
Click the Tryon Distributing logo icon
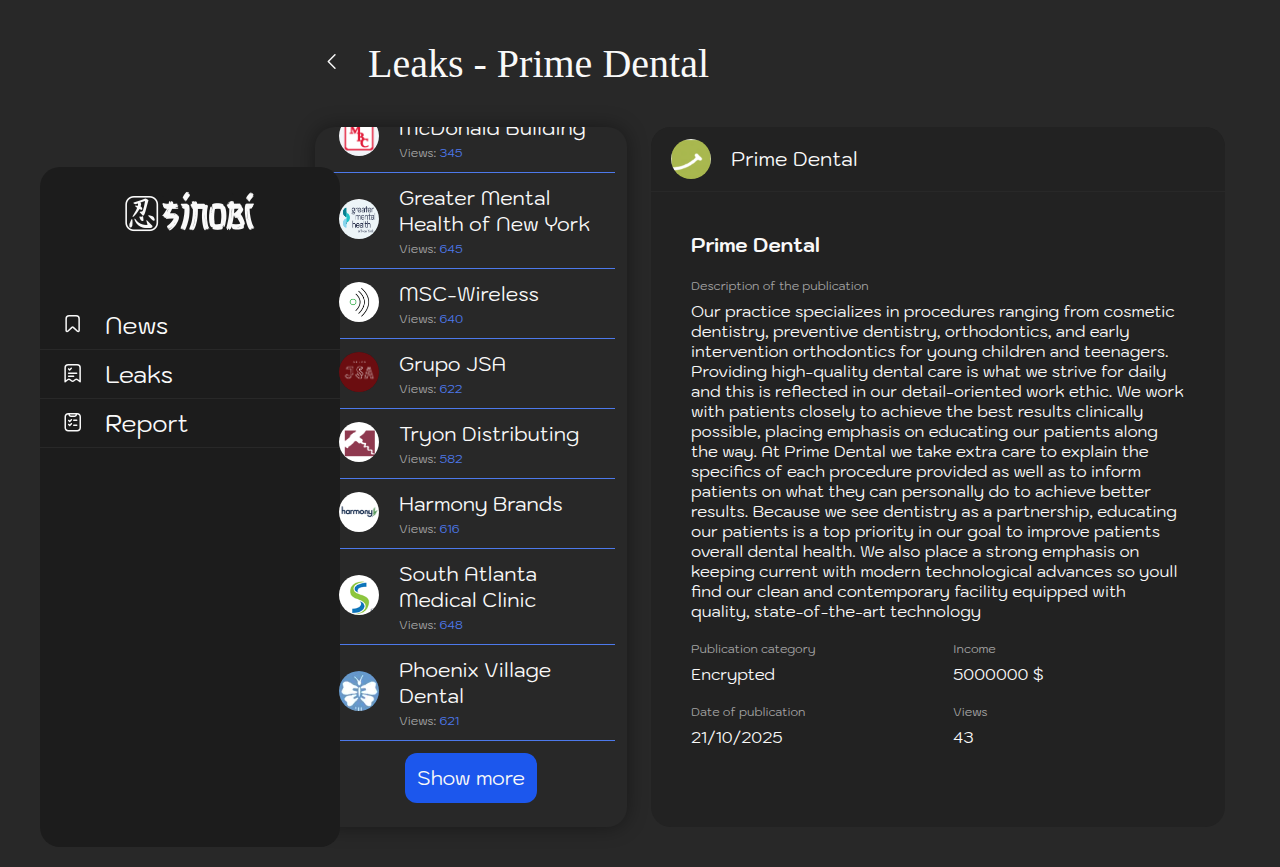click(x=359, y=442)
